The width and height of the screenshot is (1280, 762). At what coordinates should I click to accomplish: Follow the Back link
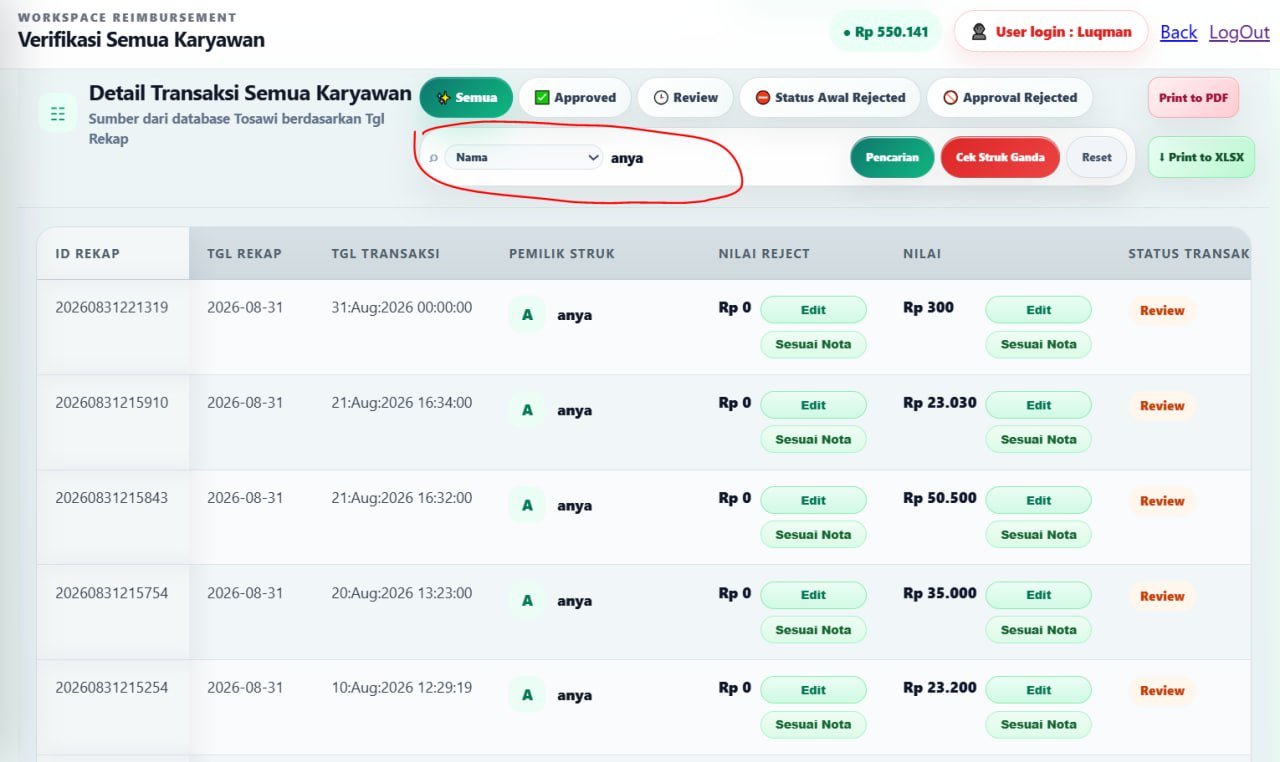point(1178,32)
